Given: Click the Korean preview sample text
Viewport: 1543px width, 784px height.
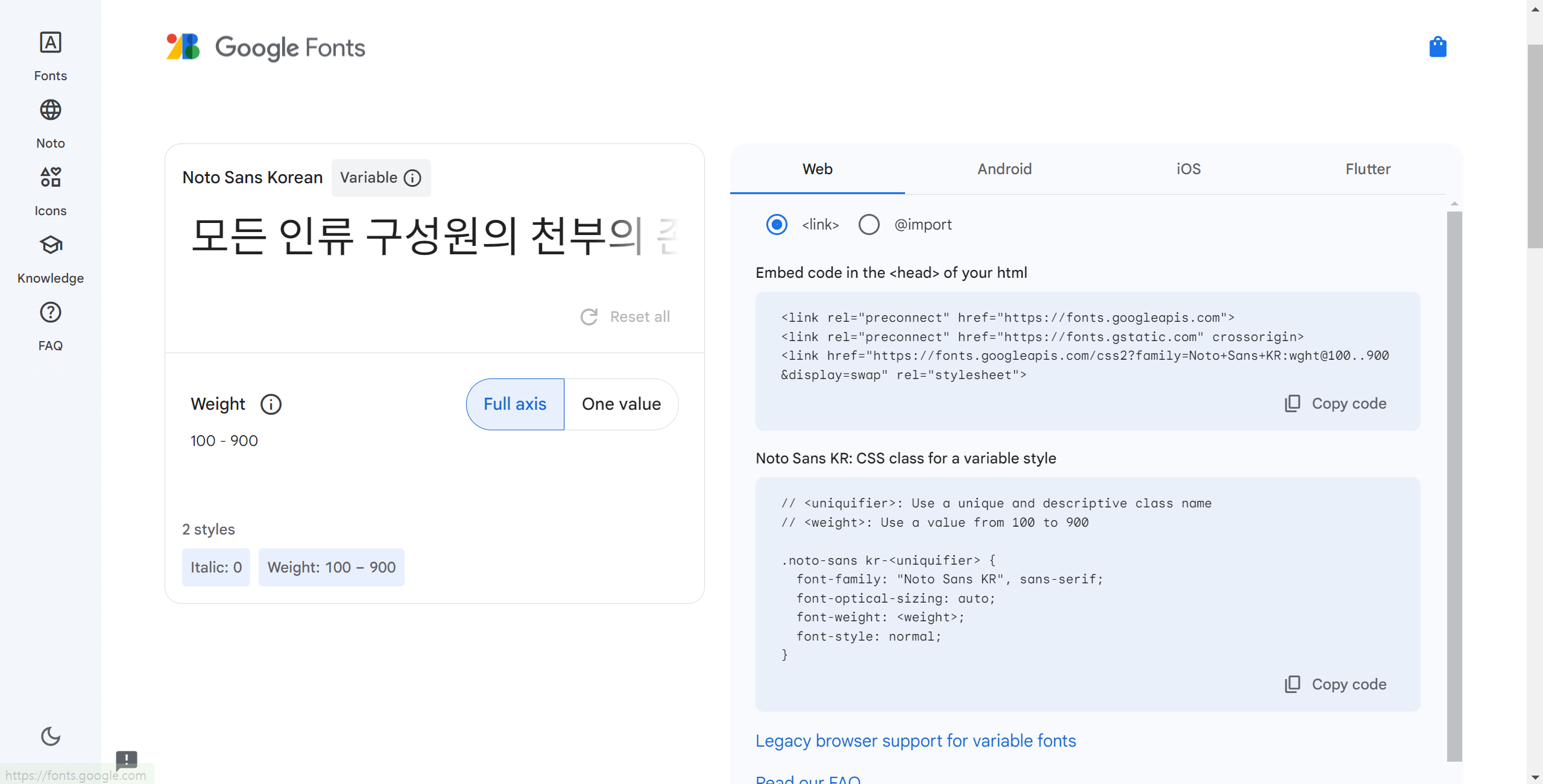Looking at the screenshot, I should coord(434,236).
